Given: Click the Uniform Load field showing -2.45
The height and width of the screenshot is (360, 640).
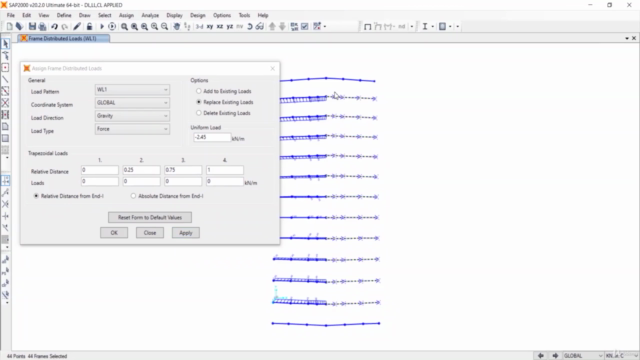Looking at the screenshot, I should (212, 138).
